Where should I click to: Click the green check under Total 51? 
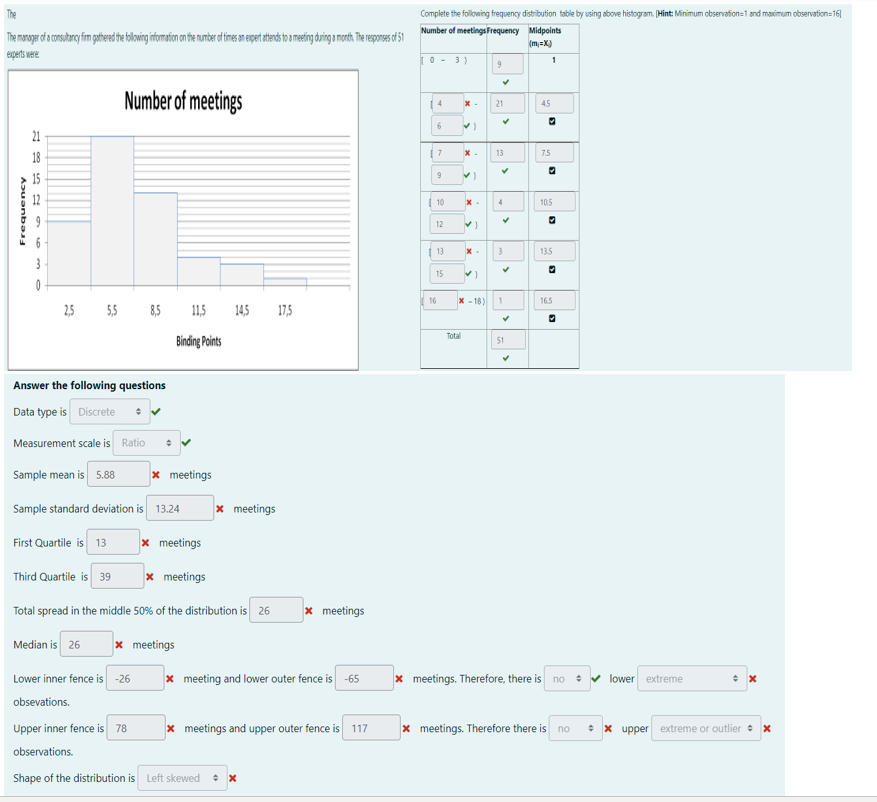pos(506,358)
